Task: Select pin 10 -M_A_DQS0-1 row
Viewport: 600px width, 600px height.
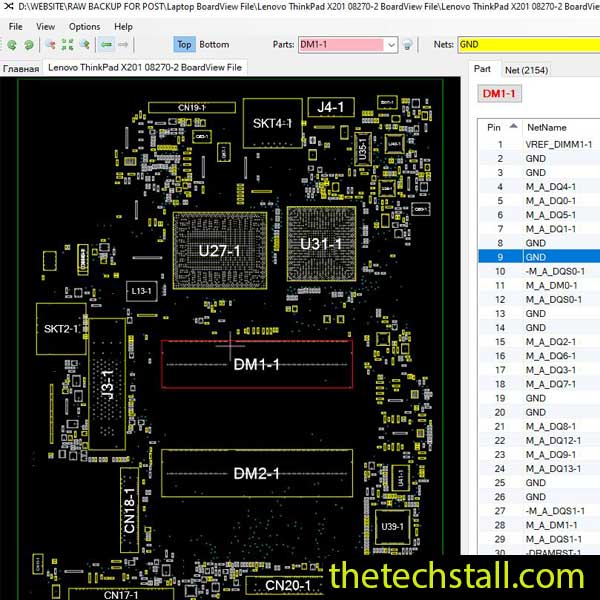Action: pyautogui.click(x=539, y=271)
